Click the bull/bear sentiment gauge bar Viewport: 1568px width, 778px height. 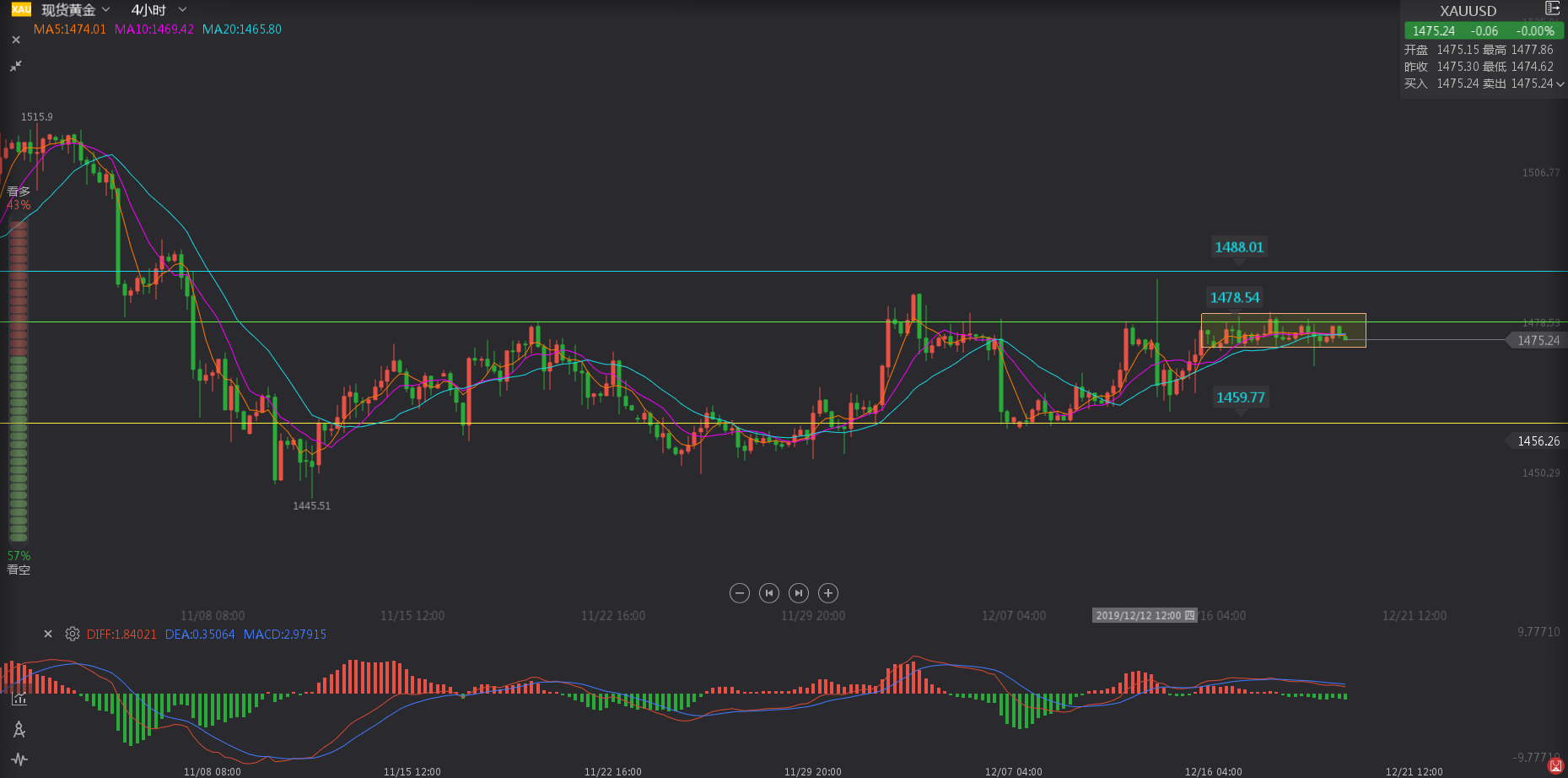tap(18, 380)
